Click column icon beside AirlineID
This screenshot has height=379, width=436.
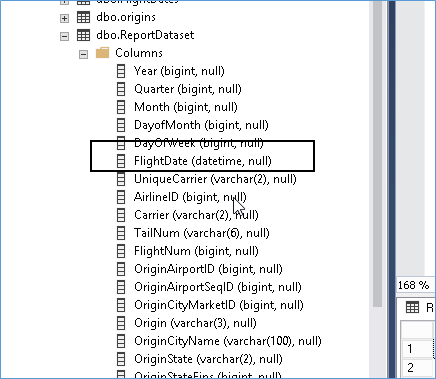[121, 197]
